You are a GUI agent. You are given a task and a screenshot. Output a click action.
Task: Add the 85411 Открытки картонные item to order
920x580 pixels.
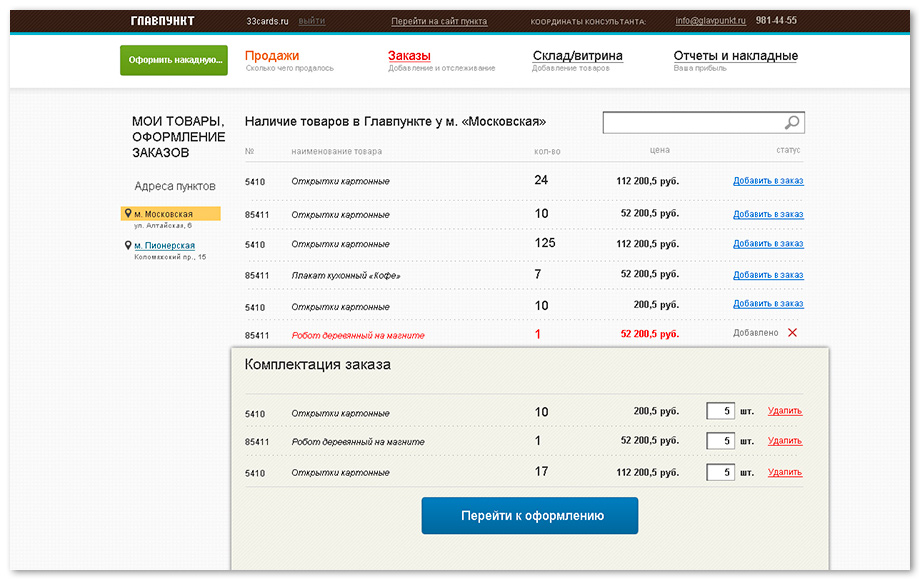pos(768,214)
